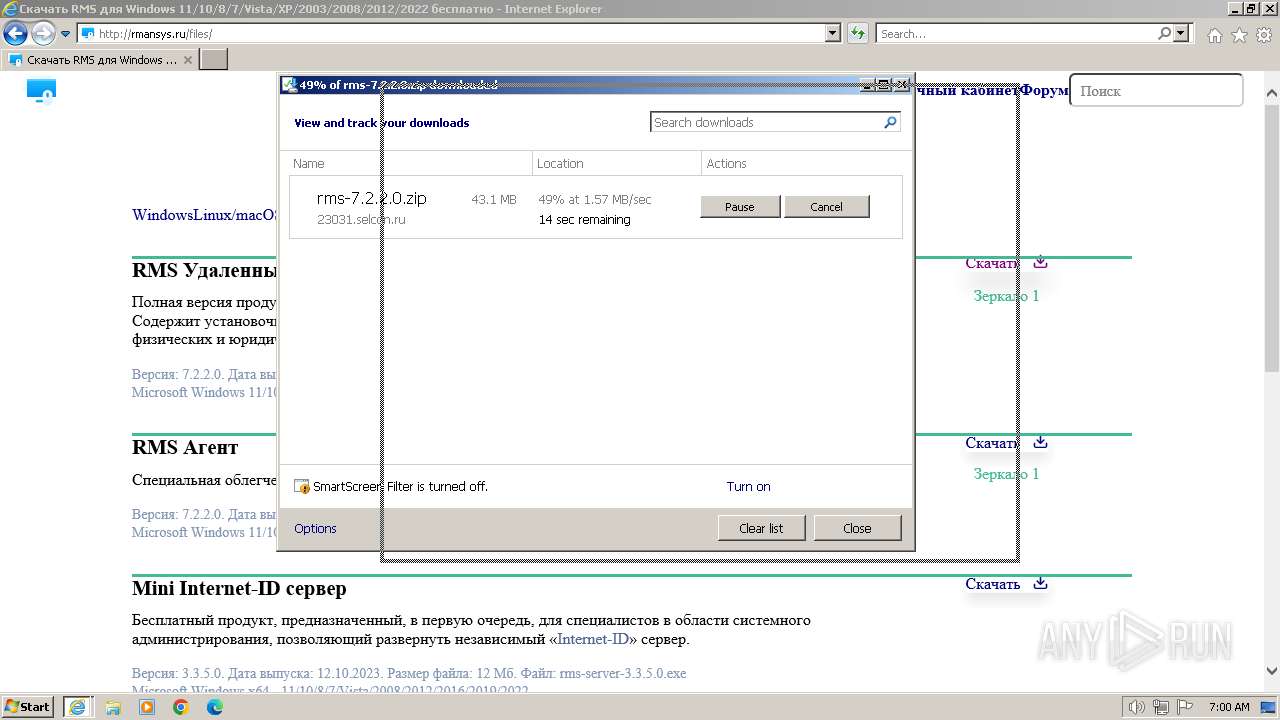The image size is (1280, 720).
Task: Click the magnifier icon in Search downloads
Action: 890,122
